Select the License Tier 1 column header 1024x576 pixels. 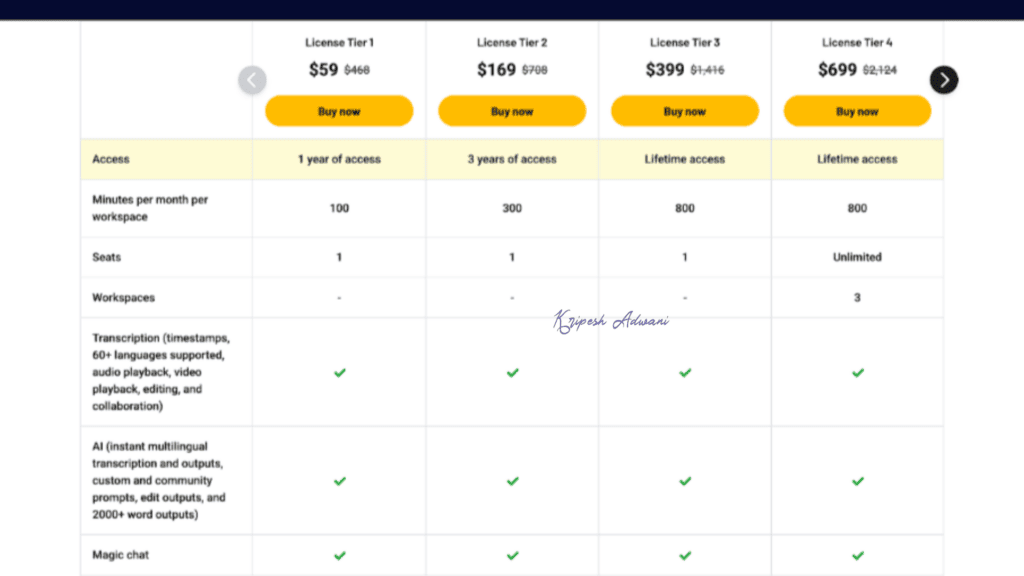[x=339, y=43]
